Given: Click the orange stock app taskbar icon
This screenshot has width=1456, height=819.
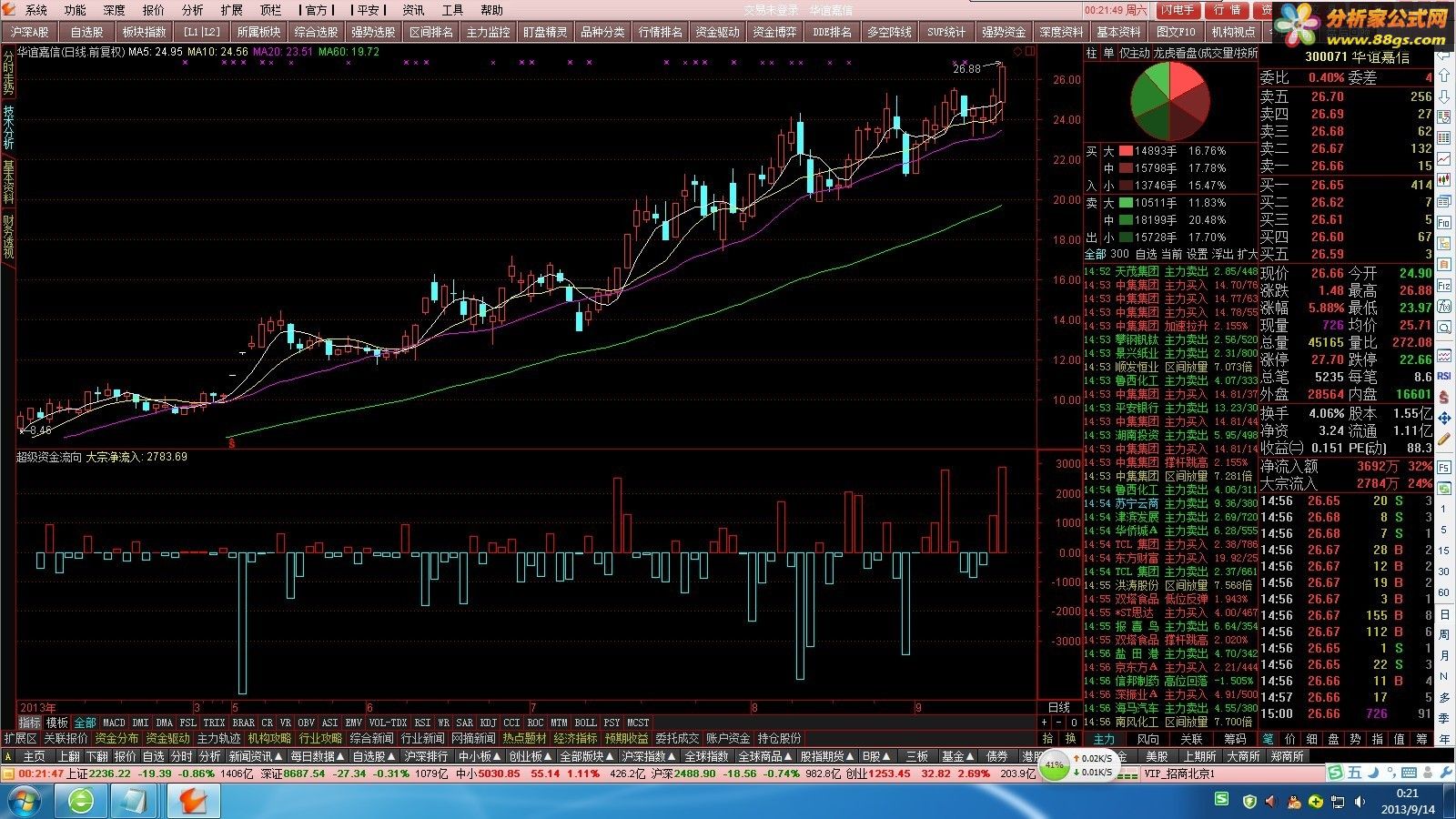Looking at the screenshot, I should tap(193, 801).
